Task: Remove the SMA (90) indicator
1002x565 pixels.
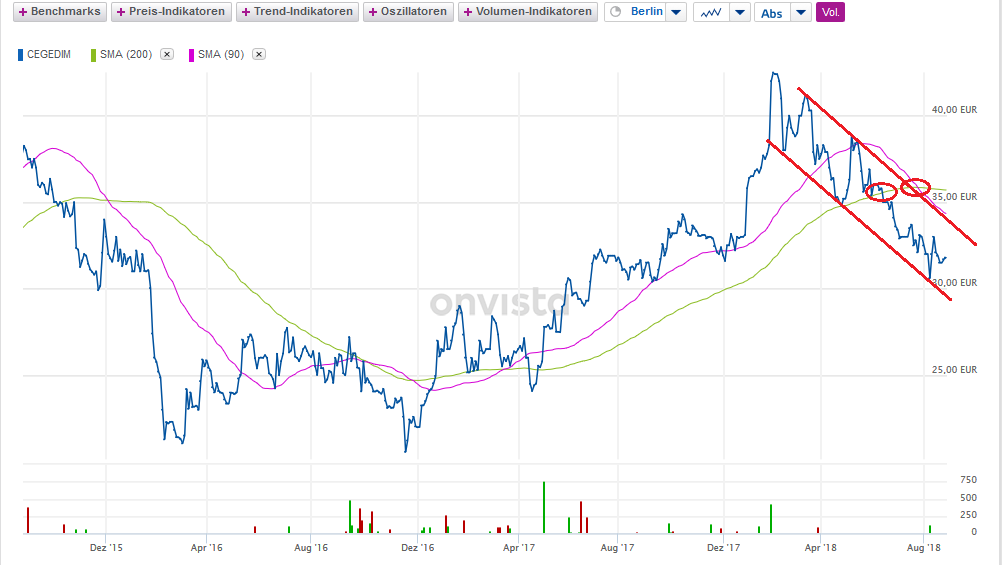Action: coord(259,54)
